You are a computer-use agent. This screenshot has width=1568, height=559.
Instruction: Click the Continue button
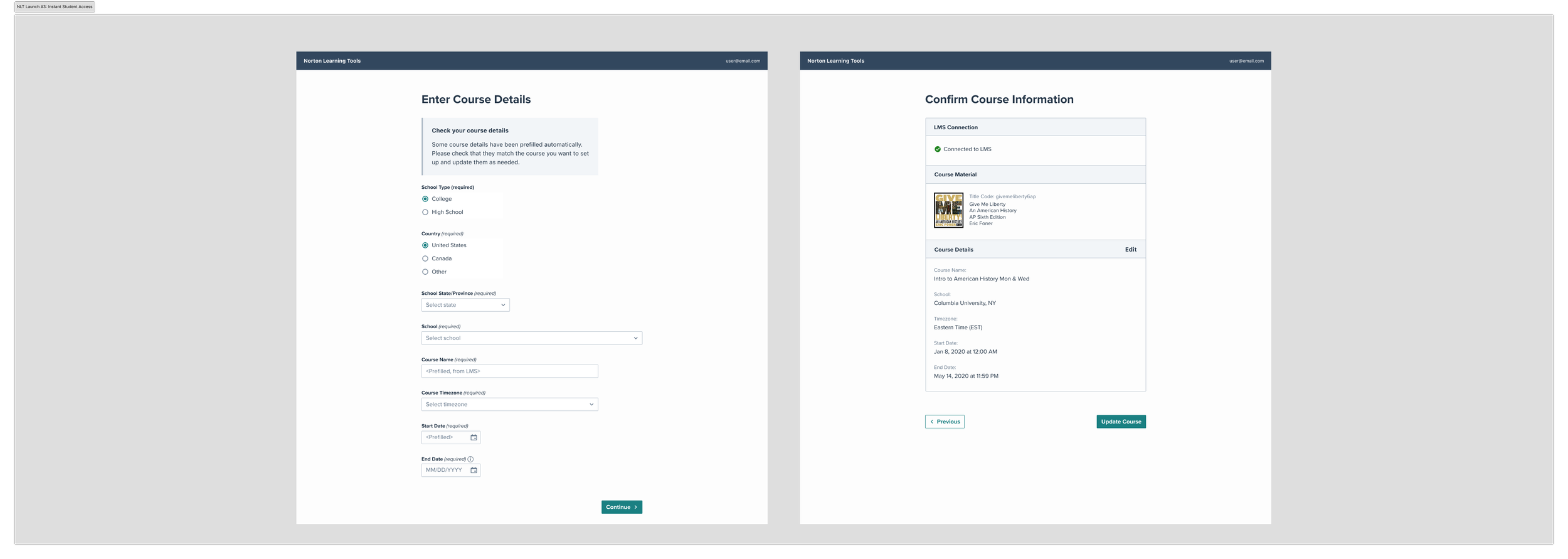click(x=622, y=507)
